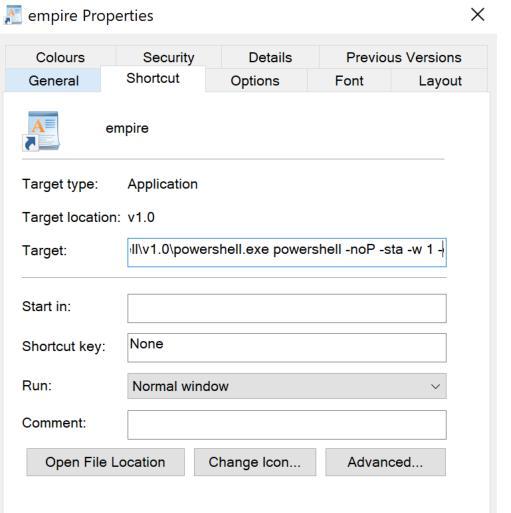Click the Shortcut key field showing None

[x=287, y=348]
